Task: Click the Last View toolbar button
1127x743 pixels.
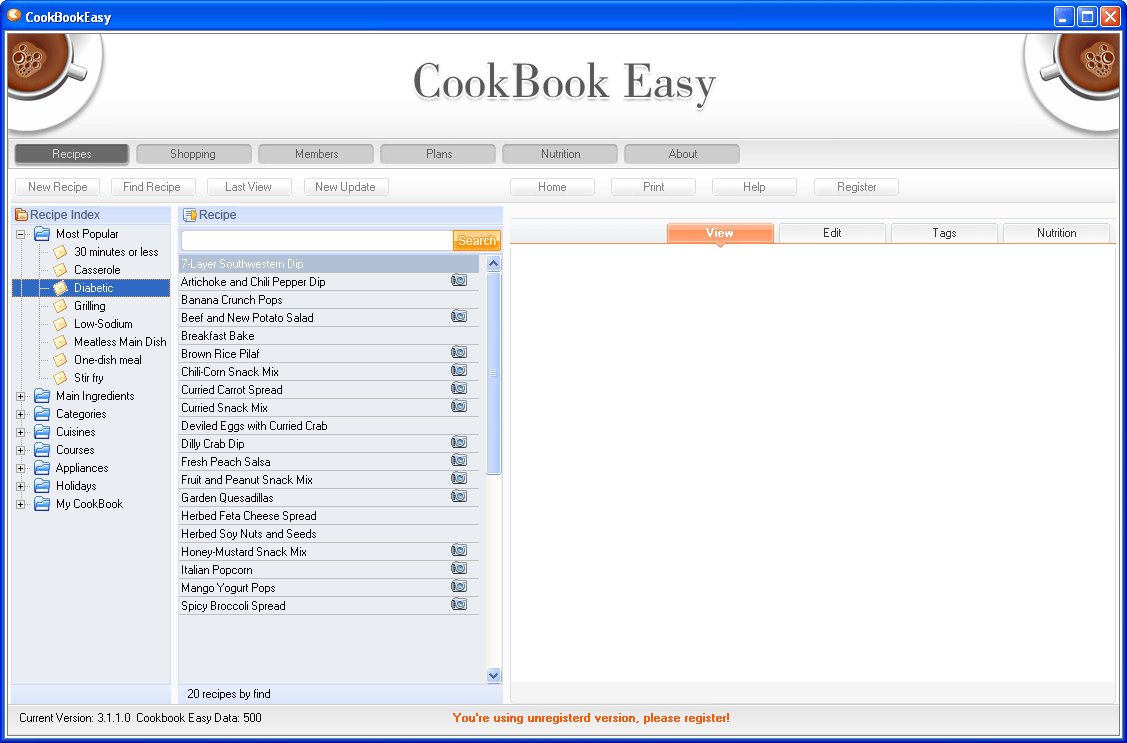Action: point(248,186)
